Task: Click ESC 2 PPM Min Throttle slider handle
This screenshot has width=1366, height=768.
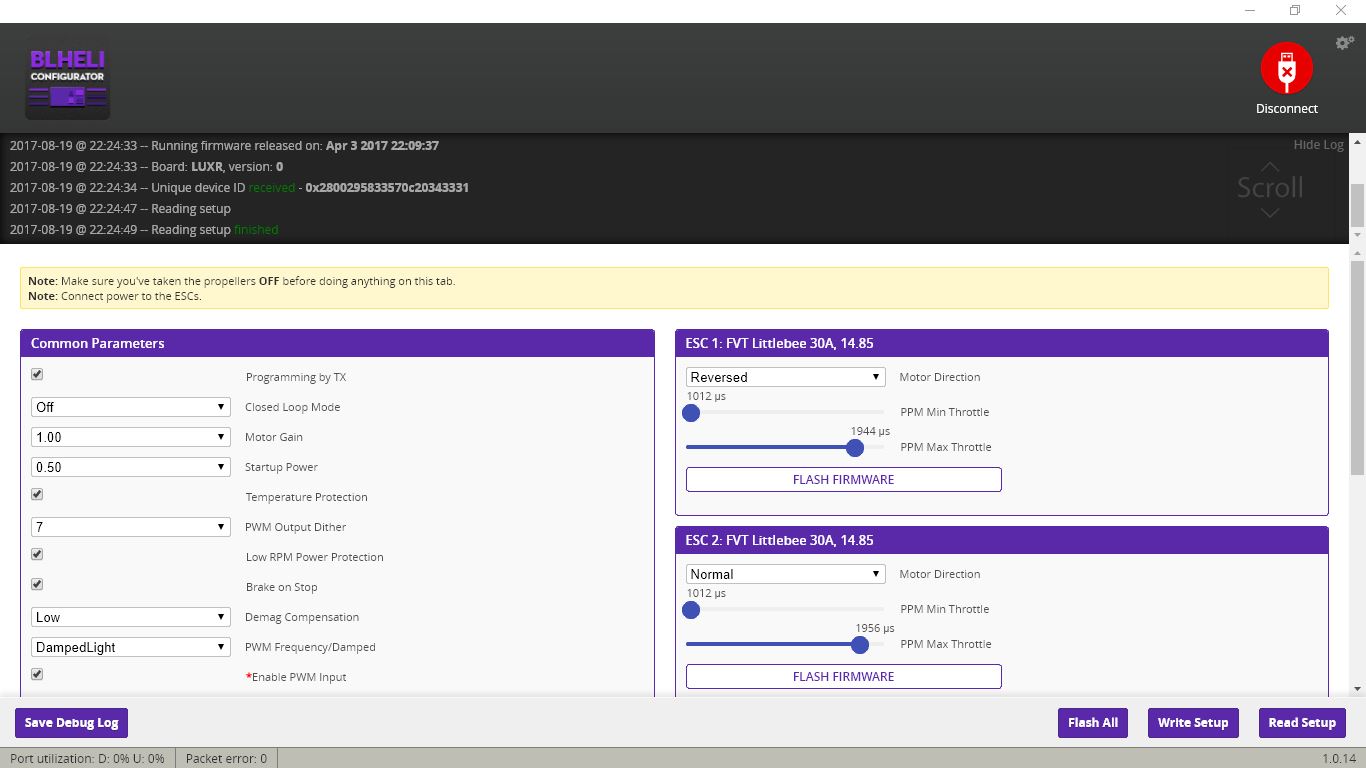Action: tap(691, 609)
